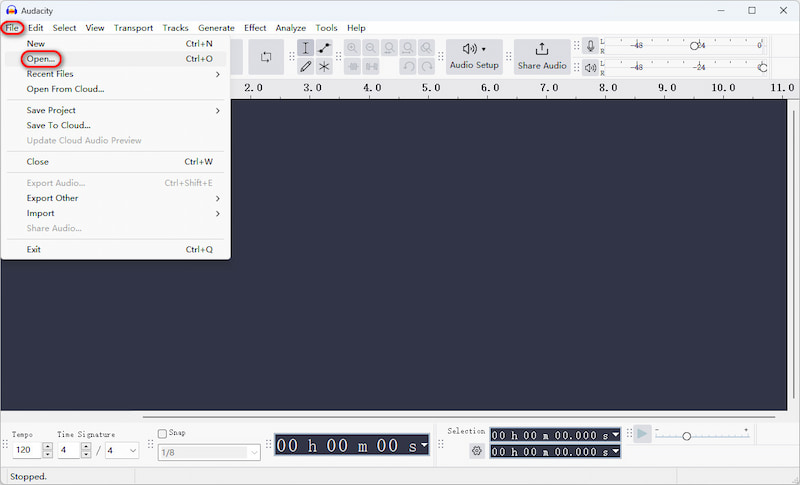Viewport: 800px width, 485px height.
Task: Click the record meter microphone icon
Action: coord(590,46)
